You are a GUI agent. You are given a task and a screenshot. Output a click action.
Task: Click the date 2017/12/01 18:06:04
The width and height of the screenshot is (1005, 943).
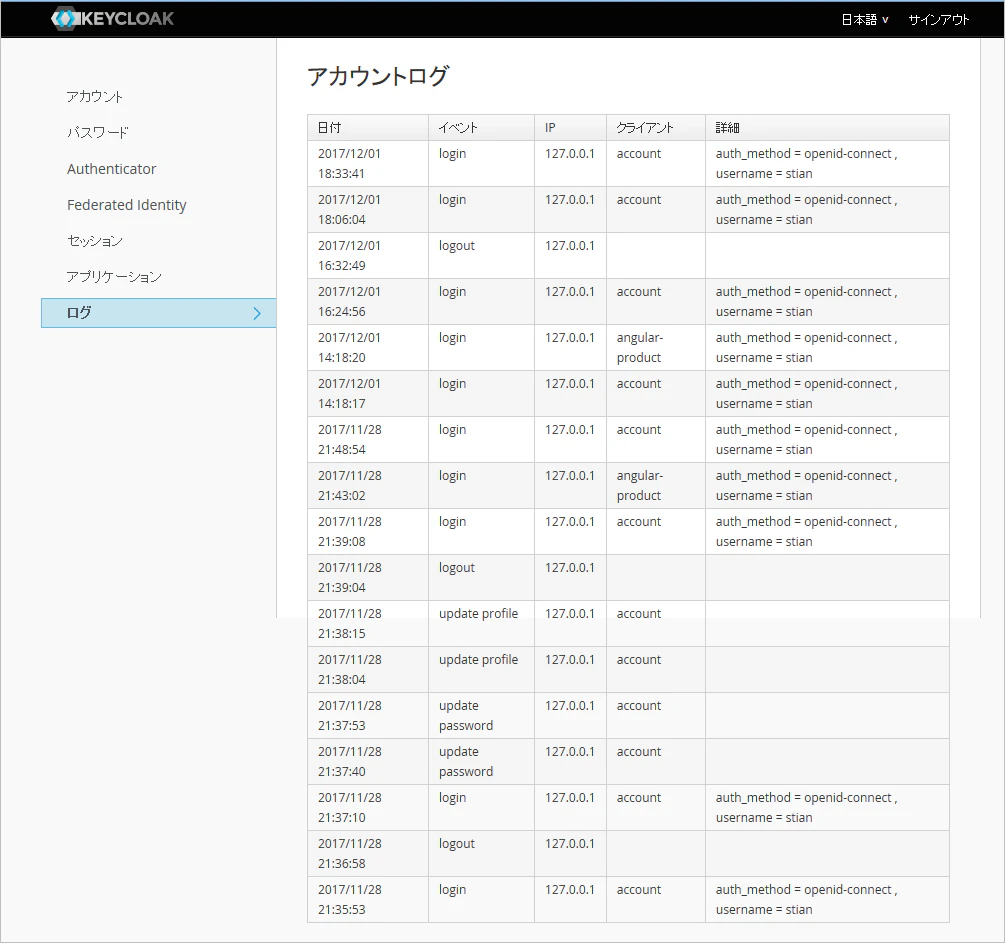point(349,210)
